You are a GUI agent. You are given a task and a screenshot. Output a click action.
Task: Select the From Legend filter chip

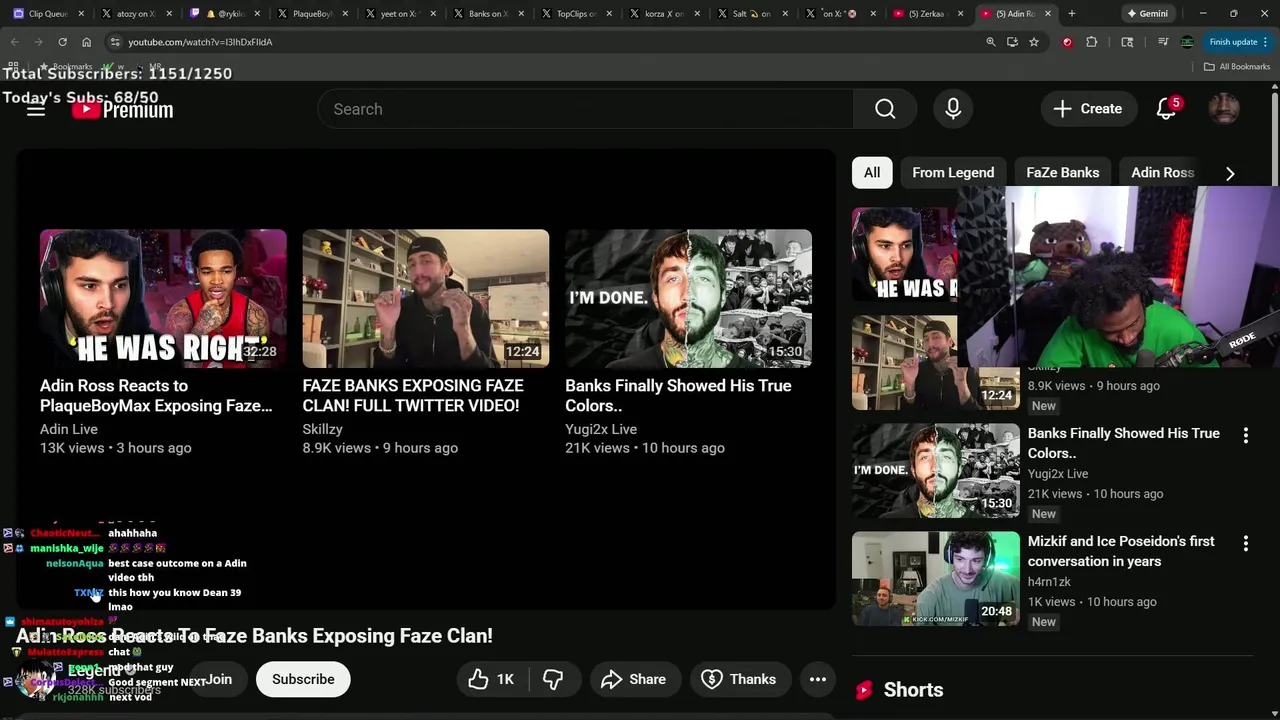coord(953,172)
